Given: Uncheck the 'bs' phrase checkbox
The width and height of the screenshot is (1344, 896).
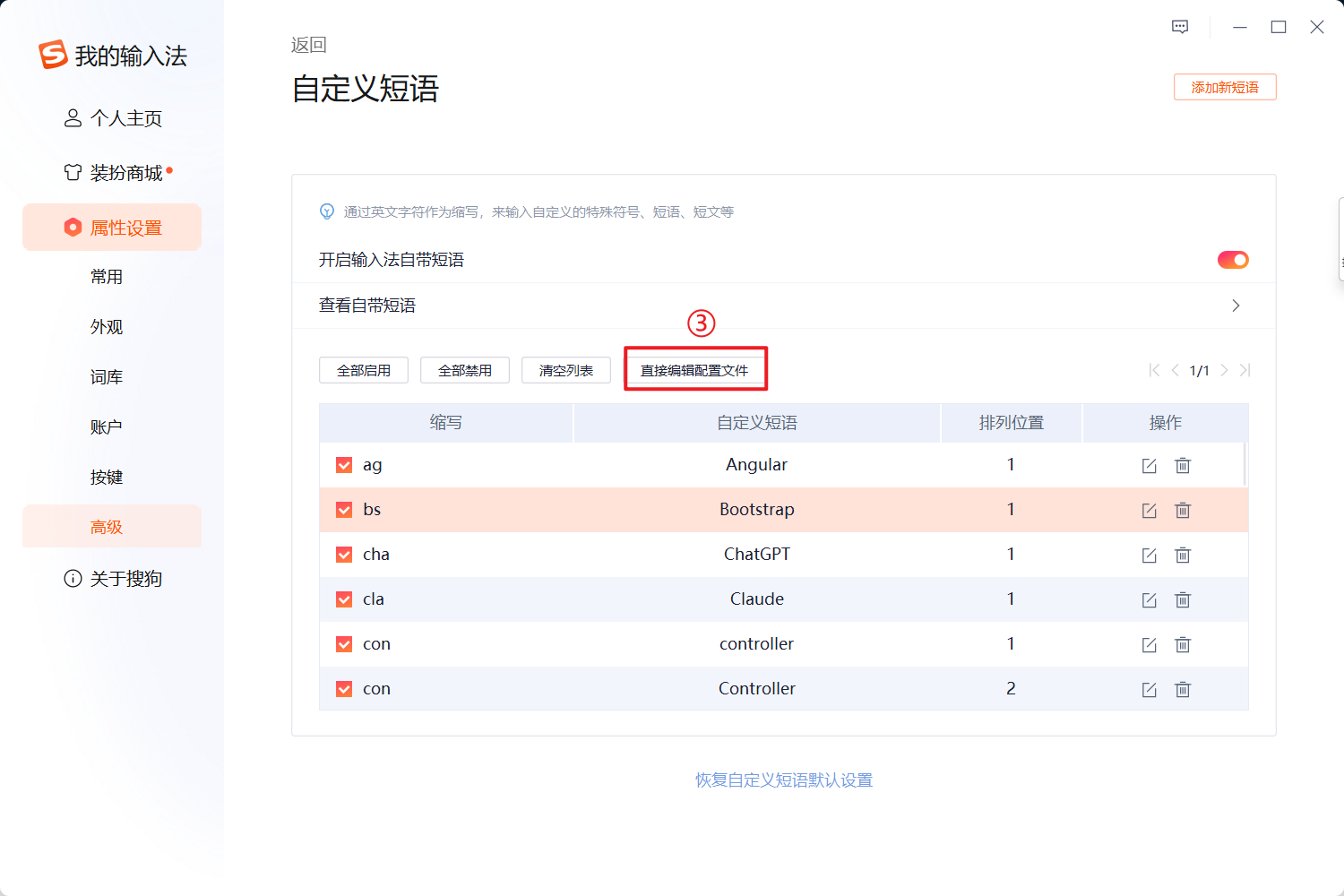Looking at the screenshot, I should 344,510.
